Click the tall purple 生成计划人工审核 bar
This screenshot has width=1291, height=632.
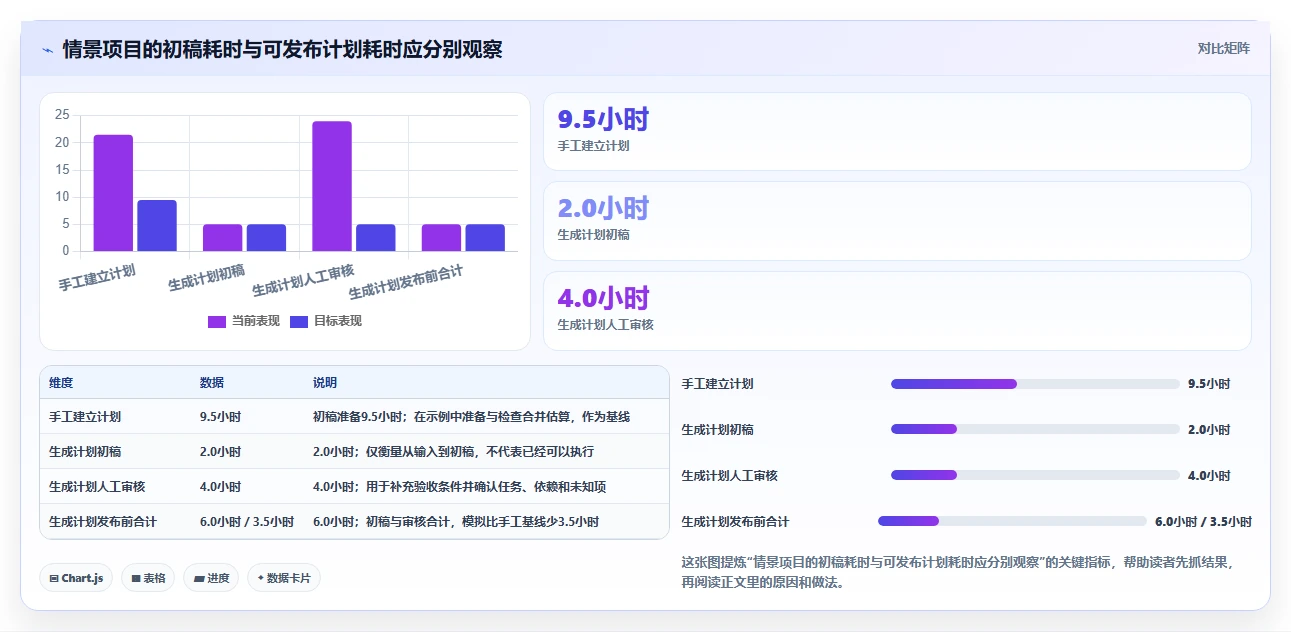(x=332, y=186)
